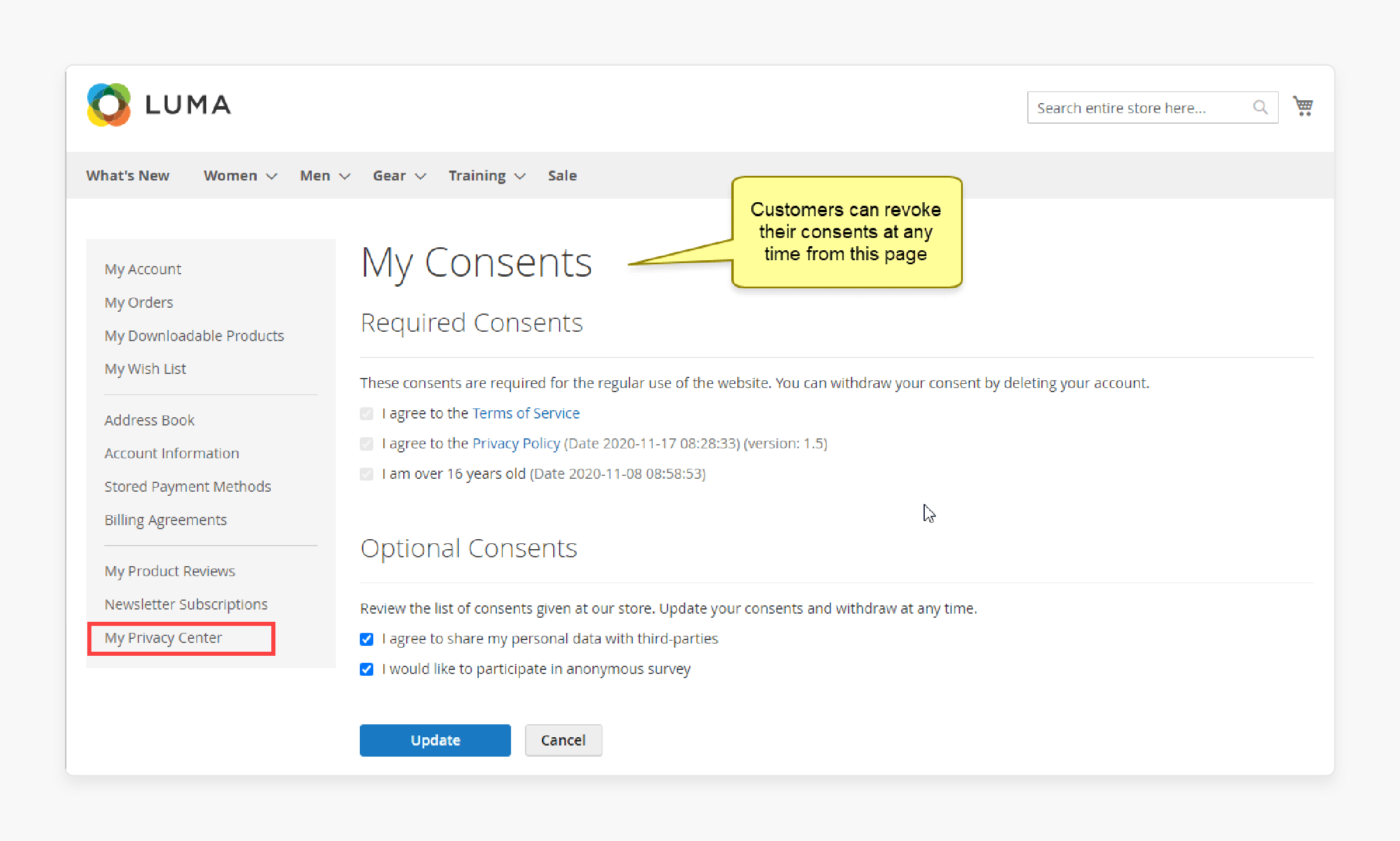The height and width of the screenshot is (841, 1400).
Task: Expand the Gear menu chevron
Action: click(x=420, y=176)
